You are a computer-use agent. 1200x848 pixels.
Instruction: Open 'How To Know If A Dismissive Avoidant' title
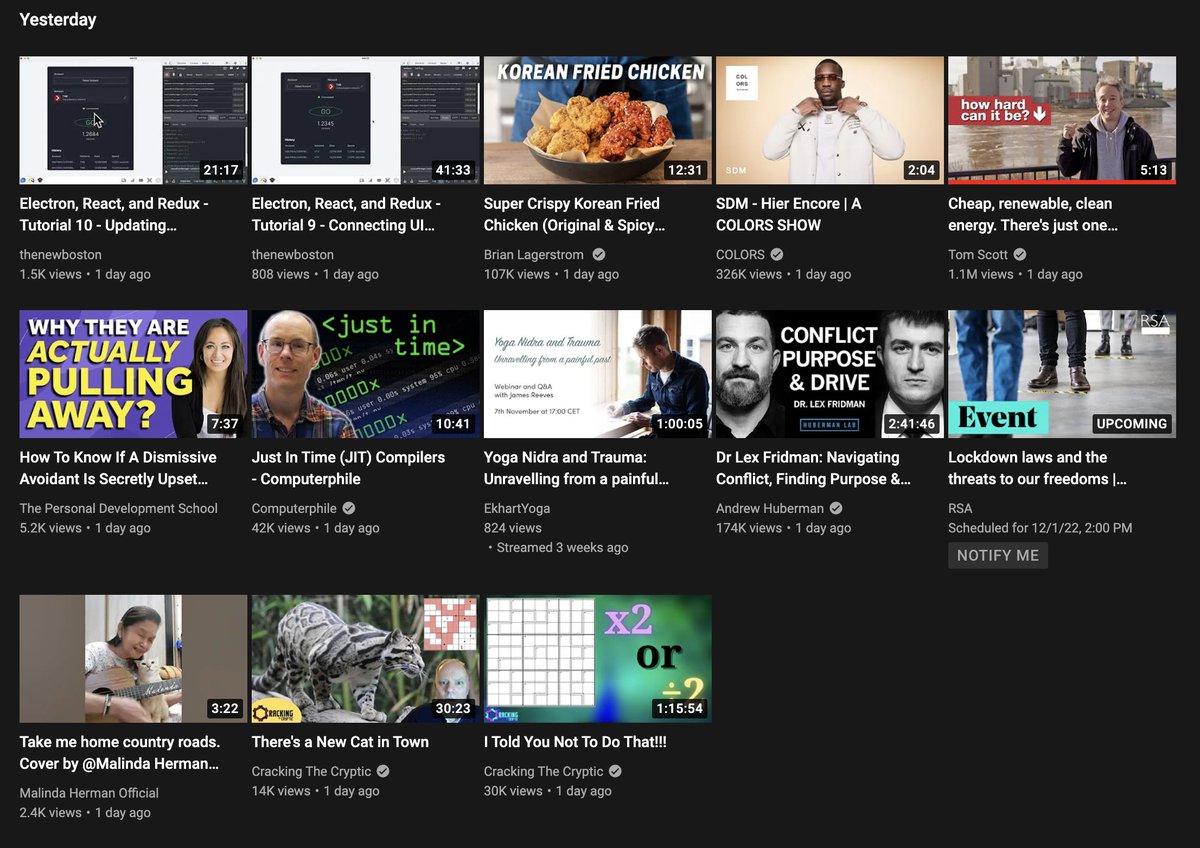click(x=118, y=468)
